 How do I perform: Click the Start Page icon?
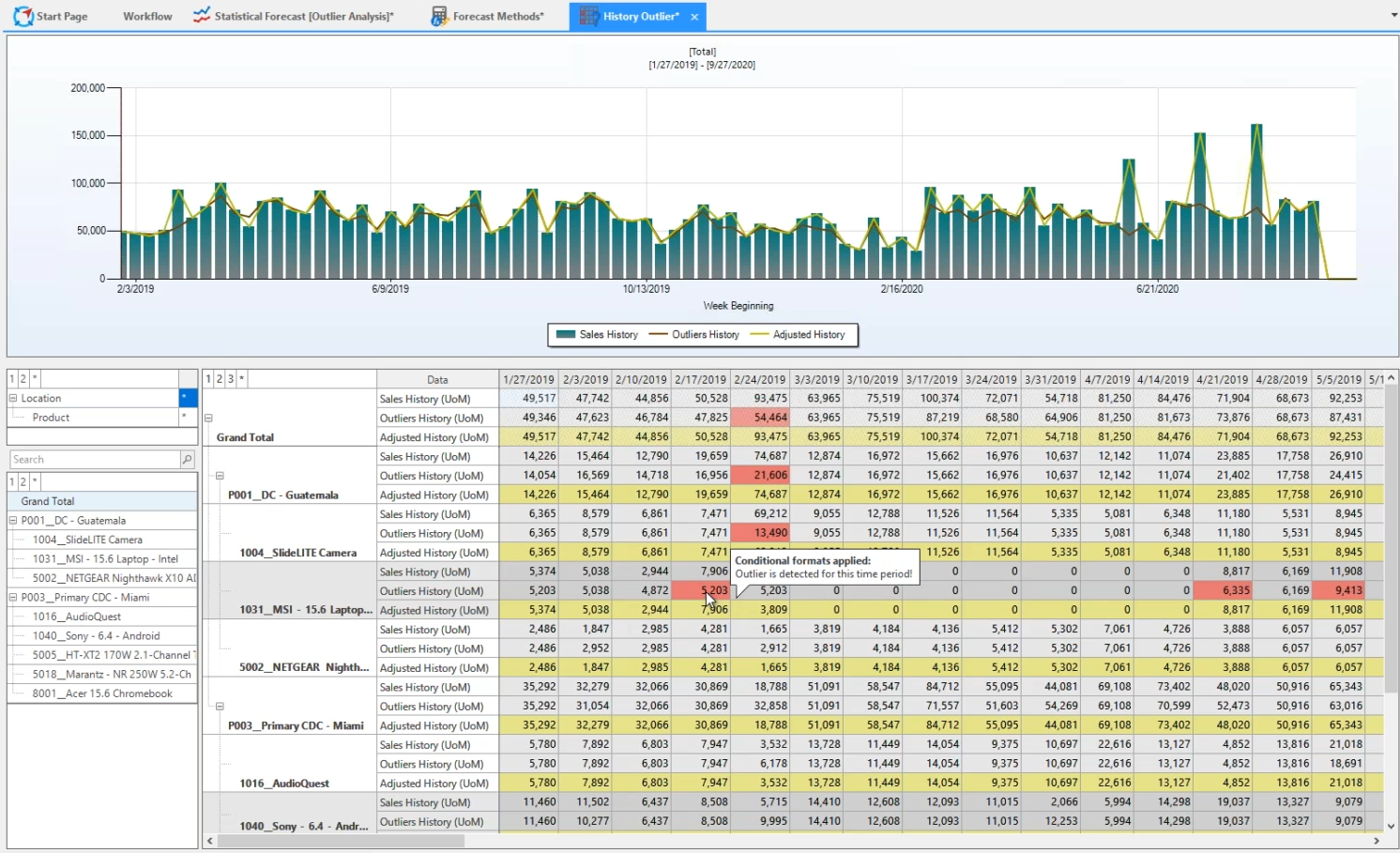click(x=23, y=16)
